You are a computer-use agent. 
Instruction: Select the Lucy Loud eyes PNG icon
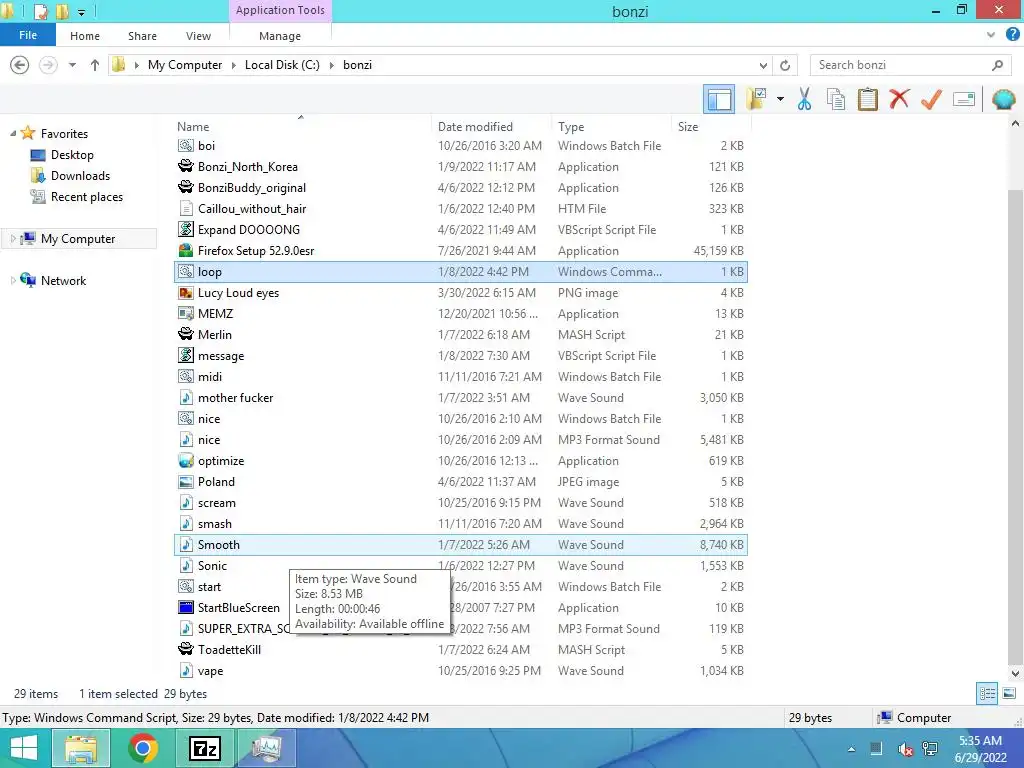[186, 293]
